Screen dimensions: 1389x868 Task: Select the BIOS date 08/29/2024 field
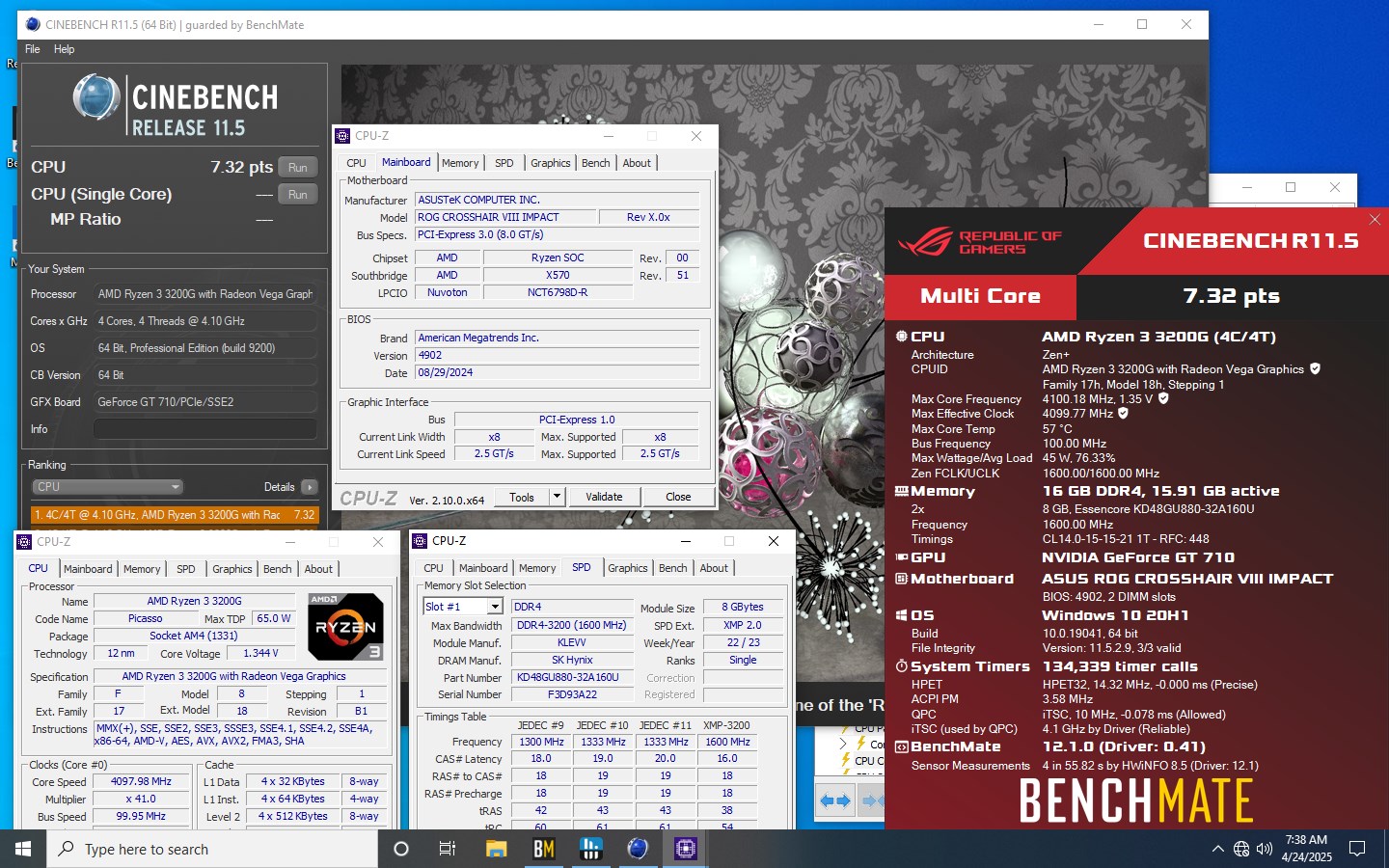pos(557,372)
